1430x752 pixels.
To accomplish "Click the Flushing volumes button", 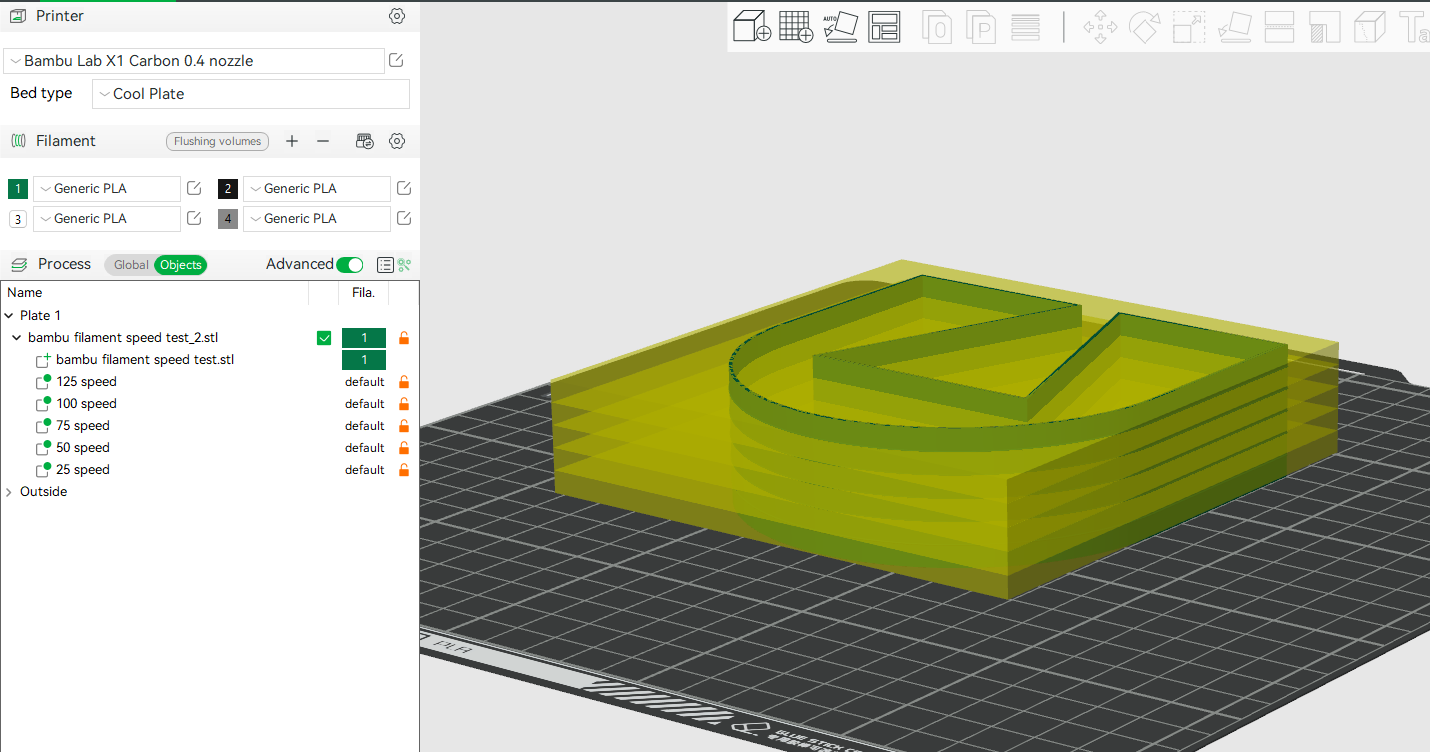I will tap(217, 141).
